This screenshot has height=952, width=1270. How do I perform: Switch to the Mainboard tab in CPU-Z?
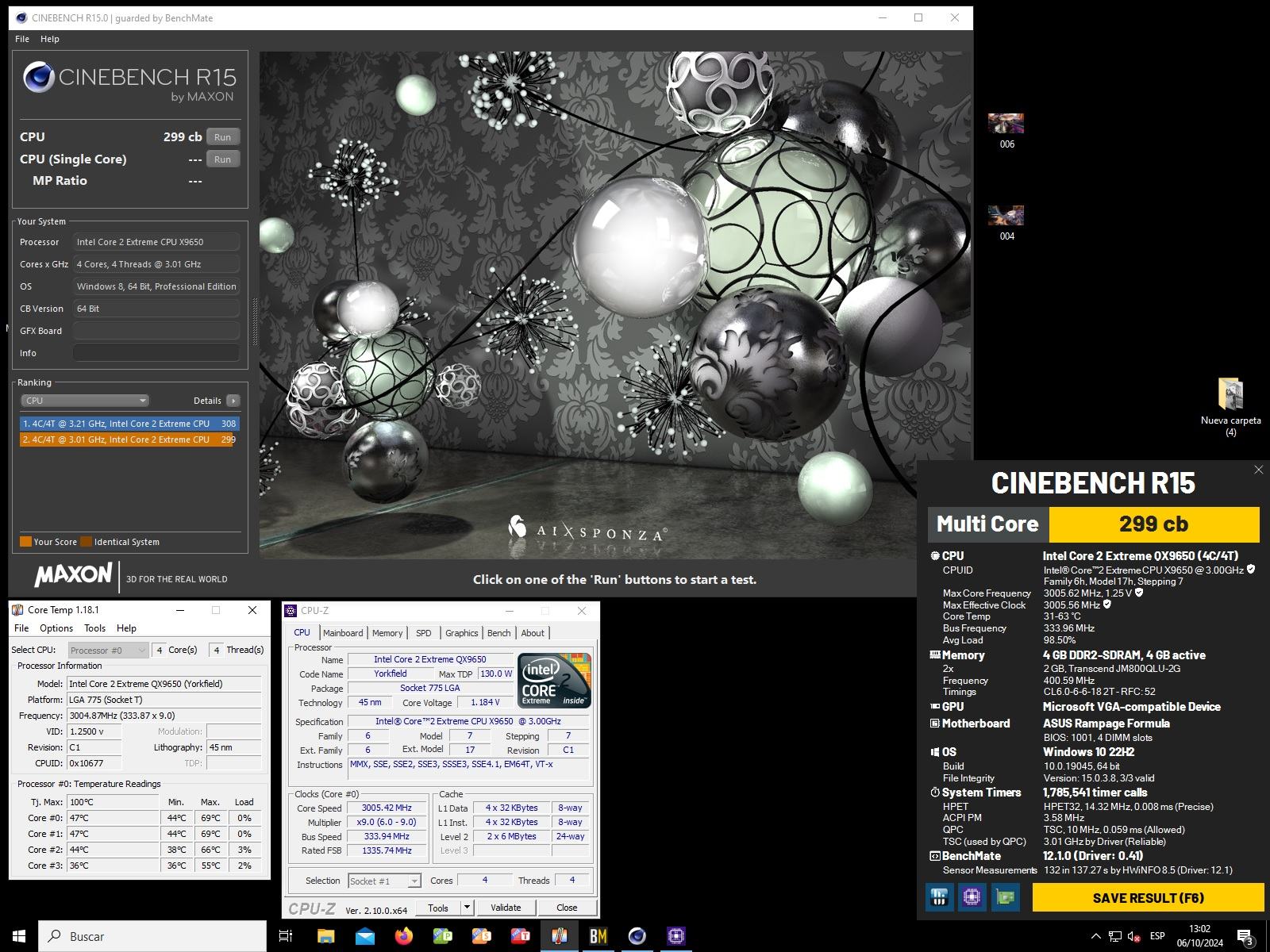click(343, 633)
